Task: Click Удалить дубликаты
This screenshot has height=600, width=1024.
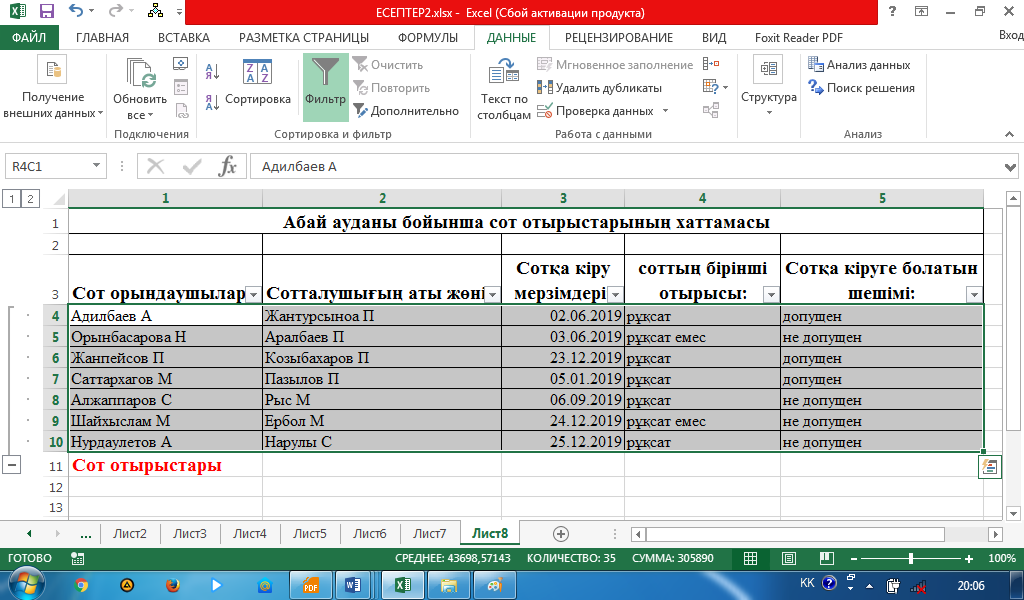Action: coord(600,87)
